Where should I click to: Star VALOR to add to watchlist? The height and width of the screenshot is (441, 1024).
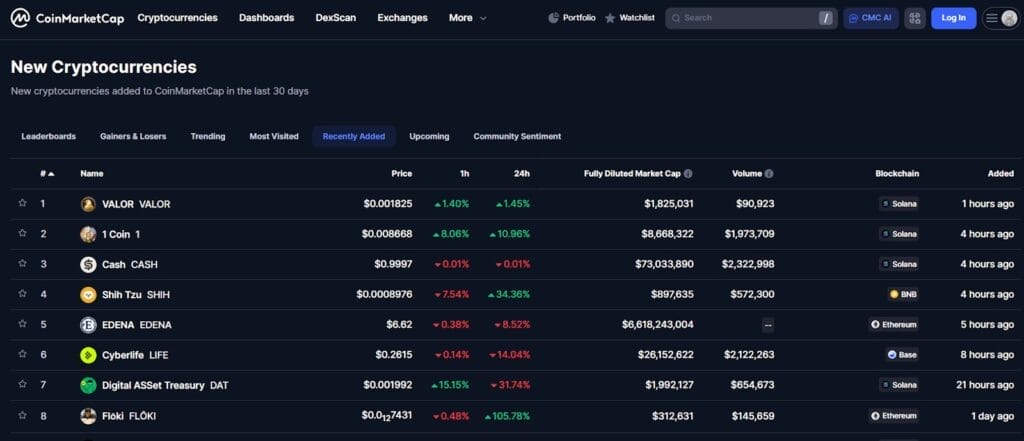[22, 204]
